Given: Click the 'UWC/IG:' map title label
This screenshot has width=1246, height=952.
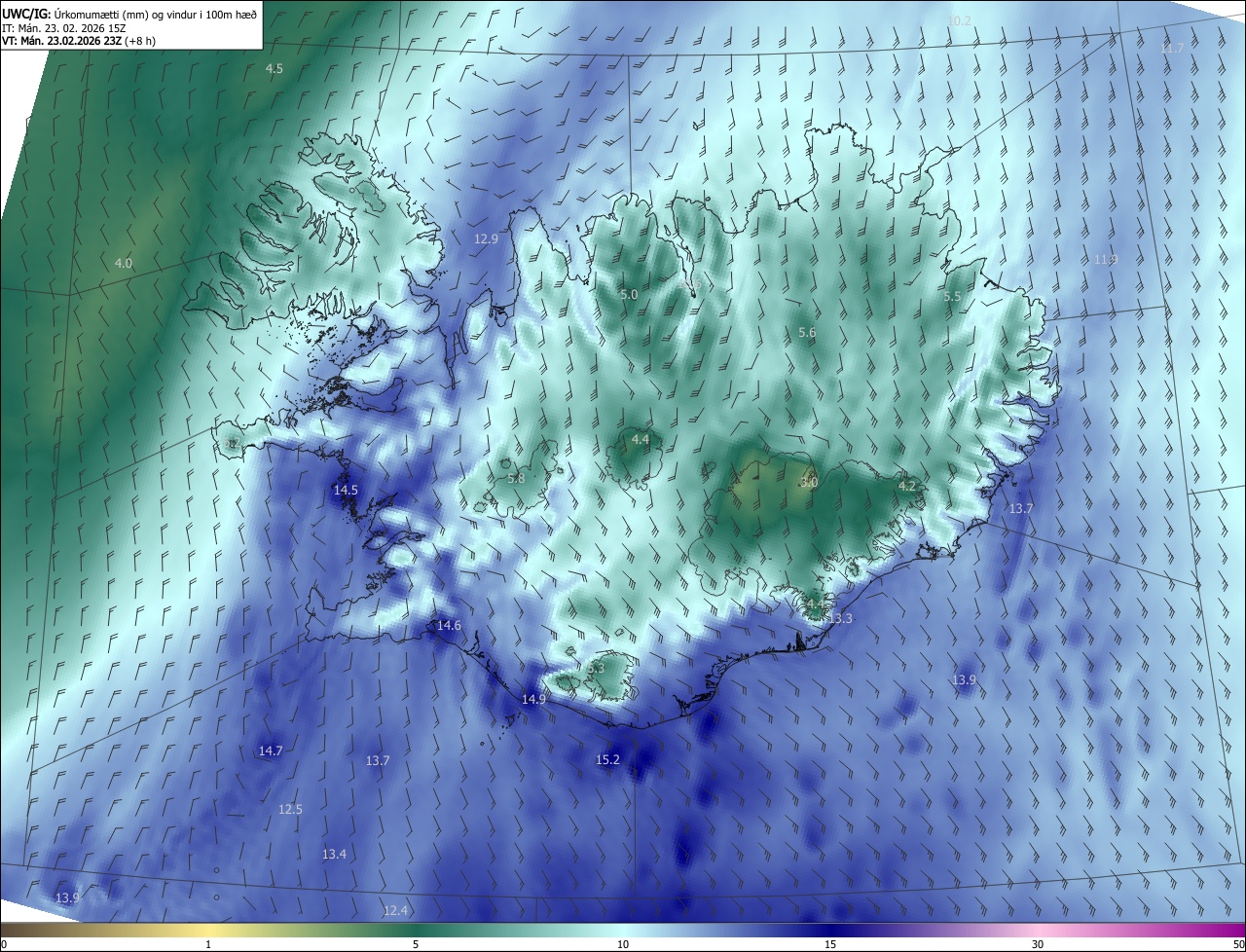Looking at the screenshot, I should tap(26, 14).
